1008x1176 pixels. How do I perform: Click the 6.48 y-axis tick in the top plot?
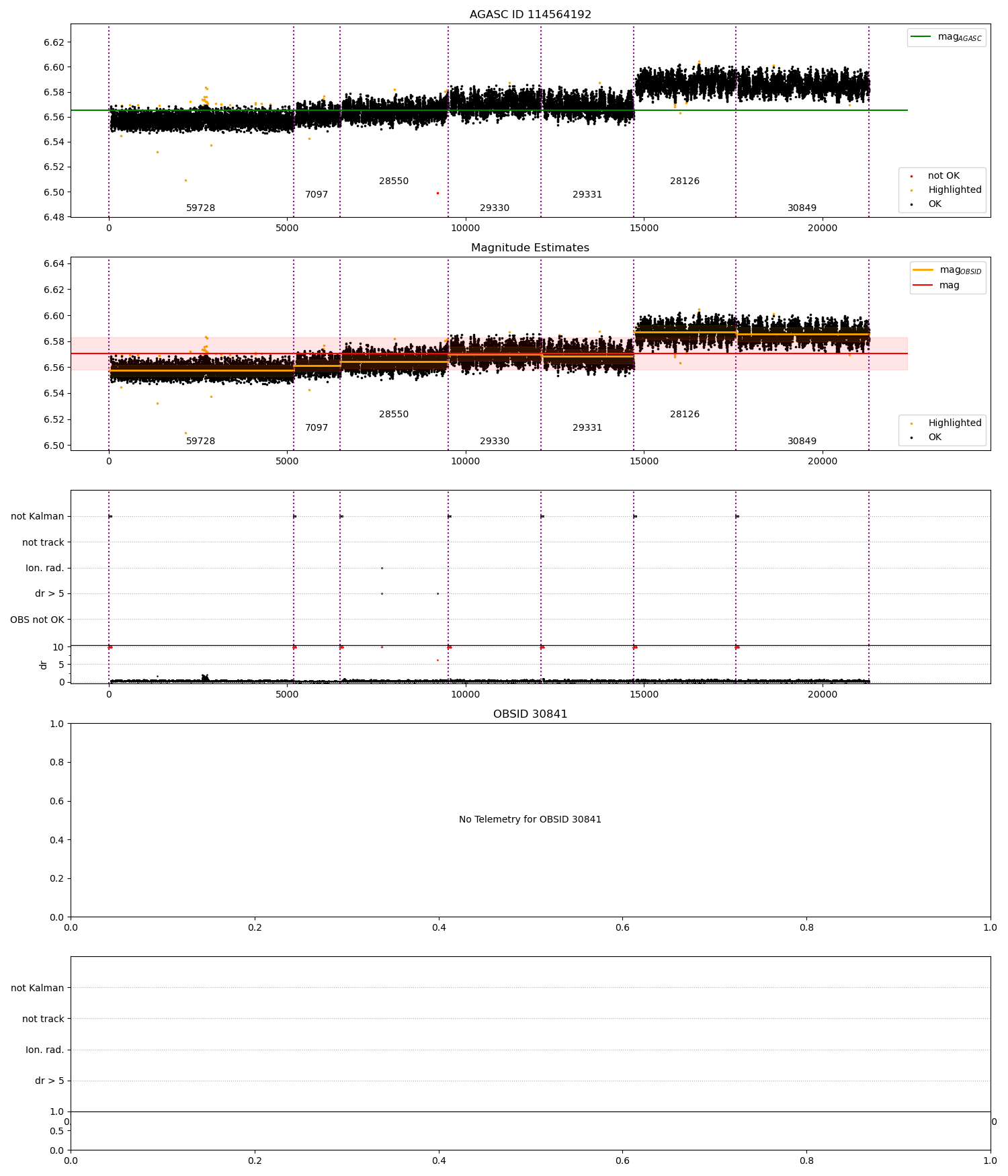pos(54,217)
